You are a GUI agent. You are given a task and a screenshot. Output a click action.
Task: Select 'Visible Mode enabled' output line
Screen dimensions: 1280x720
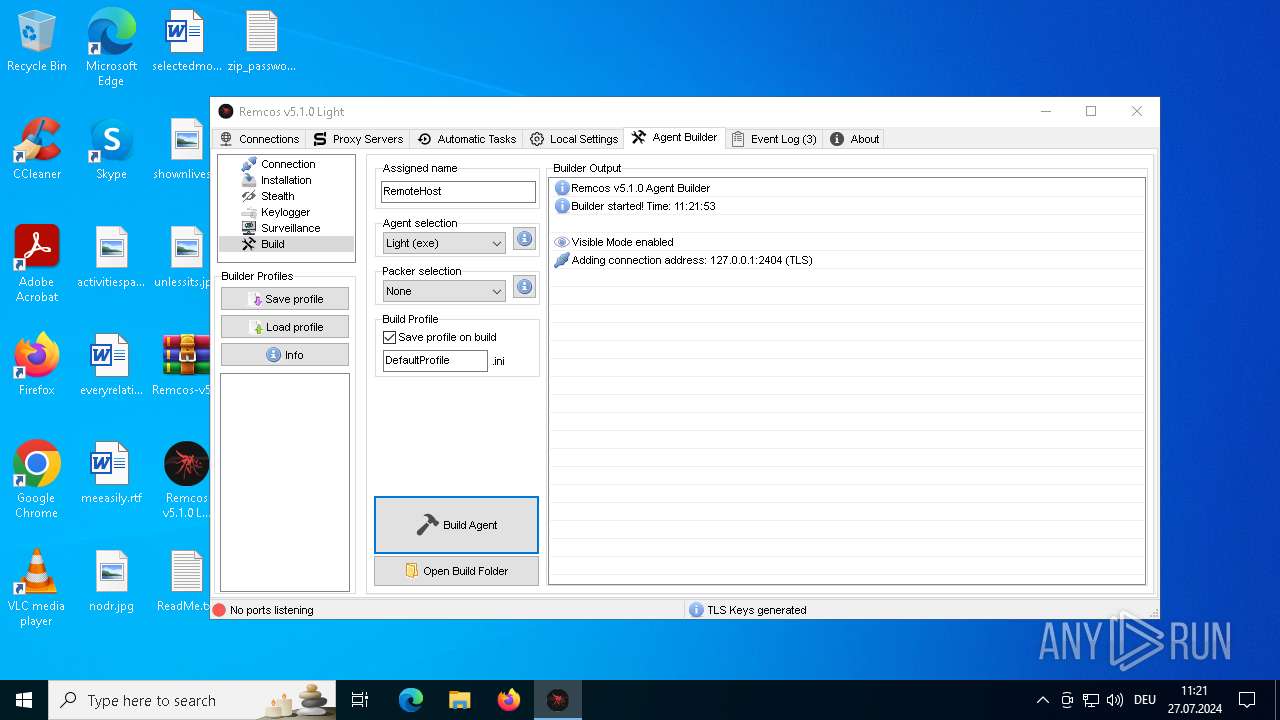coord(846,242)
